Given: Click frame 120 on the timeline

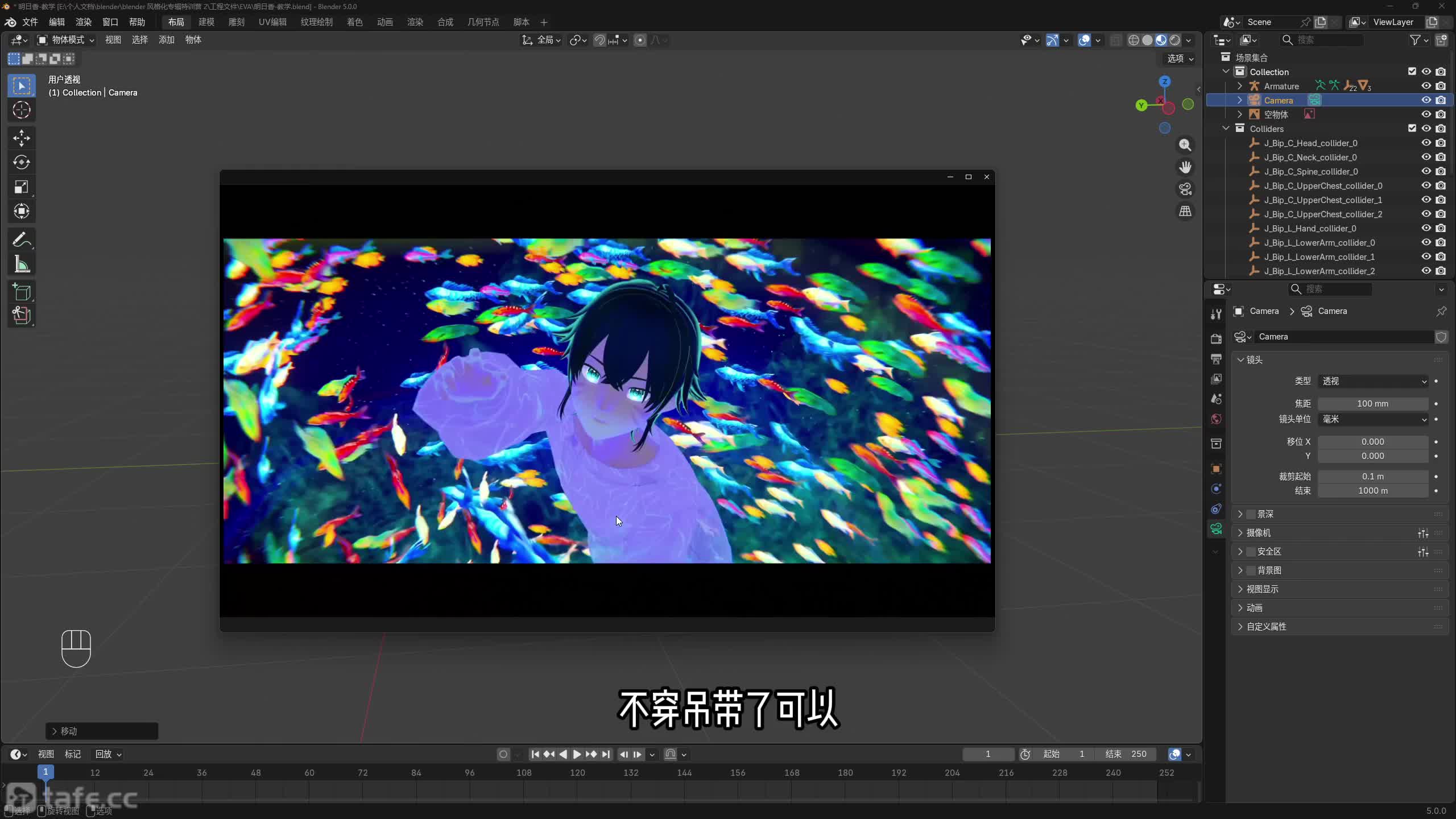Looking at the screenshot, I should [577, 773].
